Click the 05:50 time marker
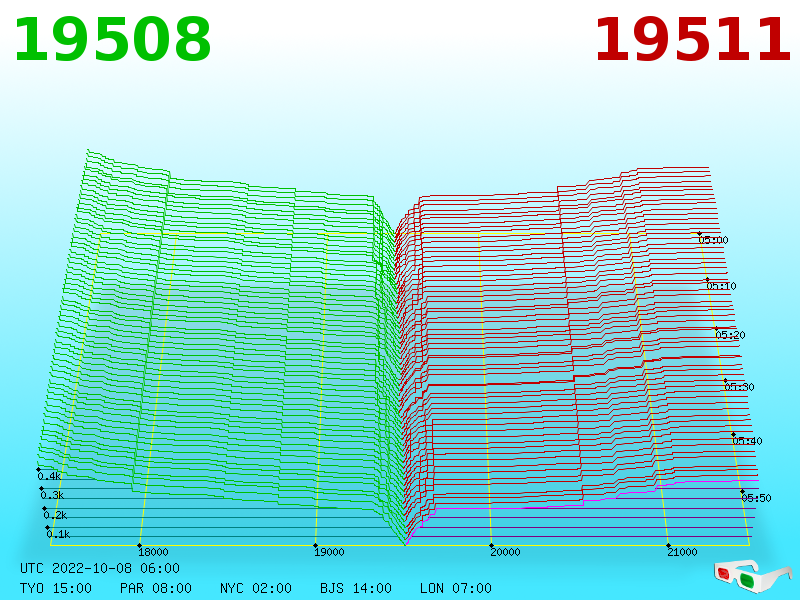This screenshot has height=600, width=800. pos(756,498)
